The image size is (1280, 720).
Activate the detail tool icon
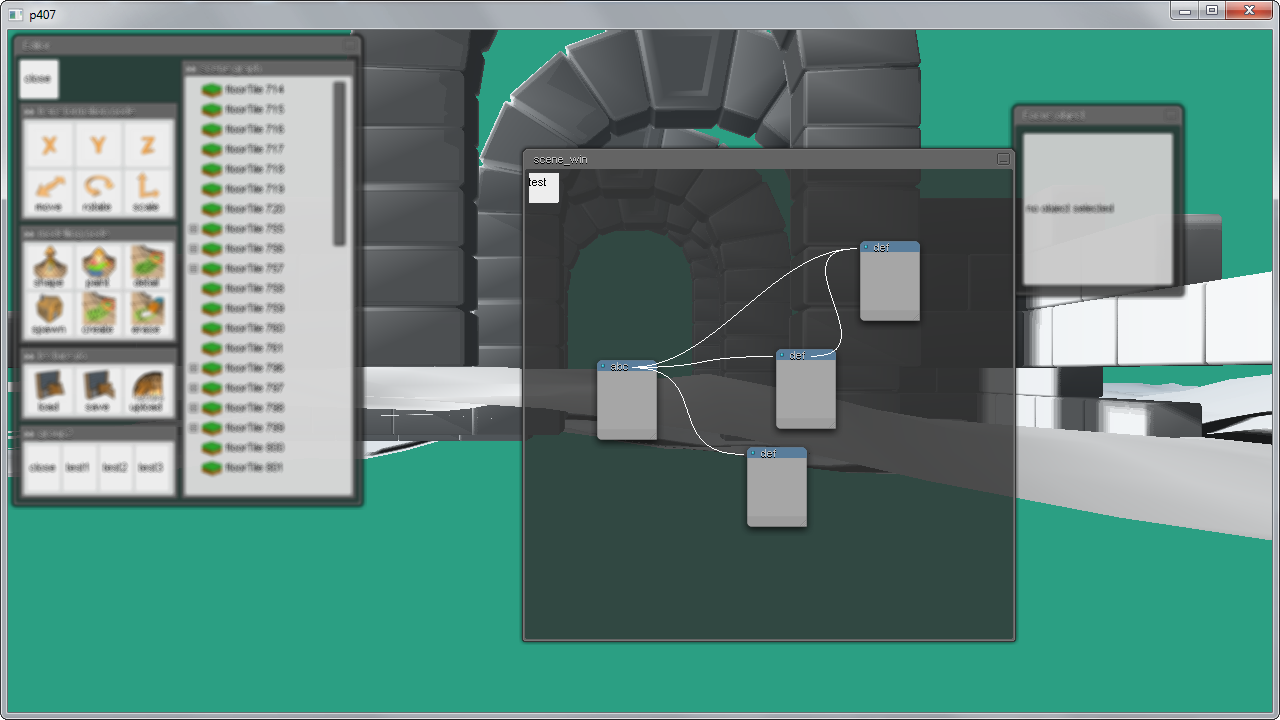147,266
